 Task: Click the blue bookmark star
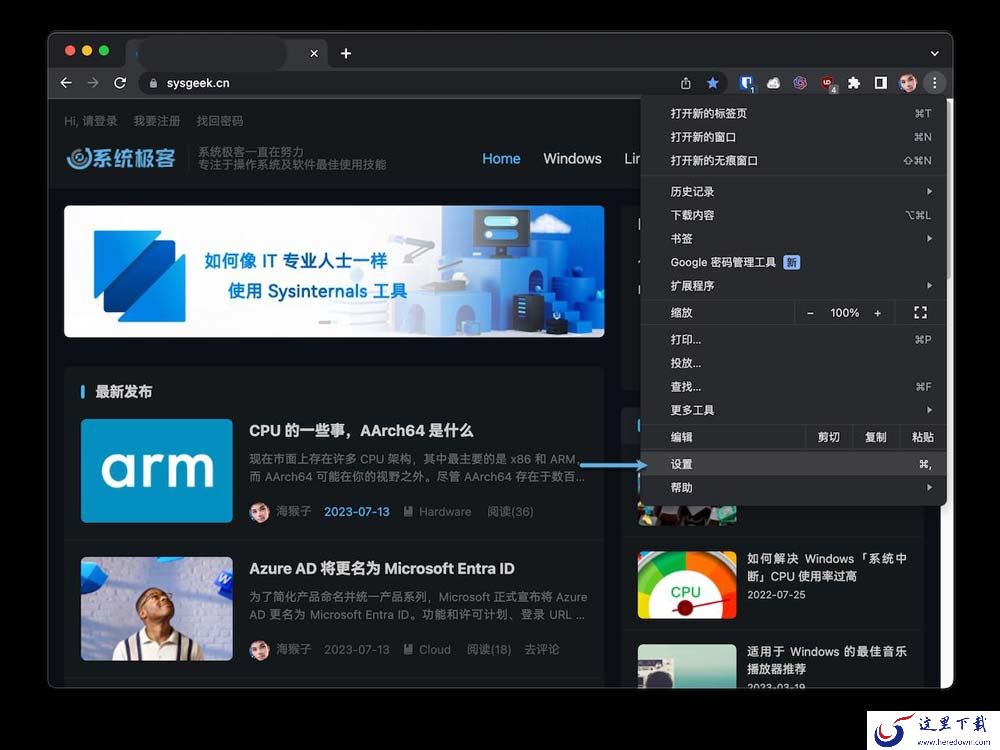click(x=712, y=83)
